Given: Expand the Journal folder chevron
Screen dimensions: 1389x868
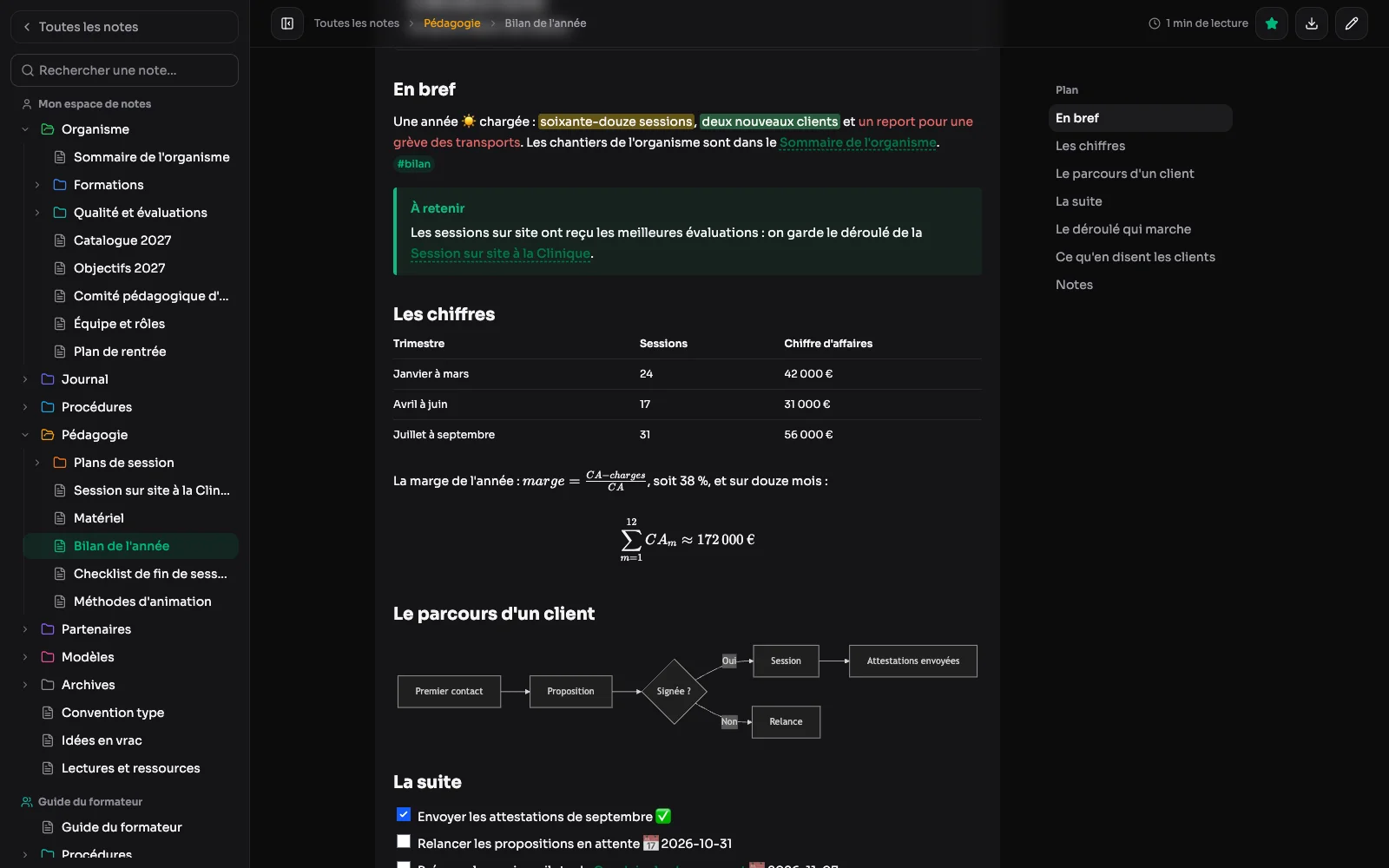Looking at the screenshot, I should [x=25, y=379].
